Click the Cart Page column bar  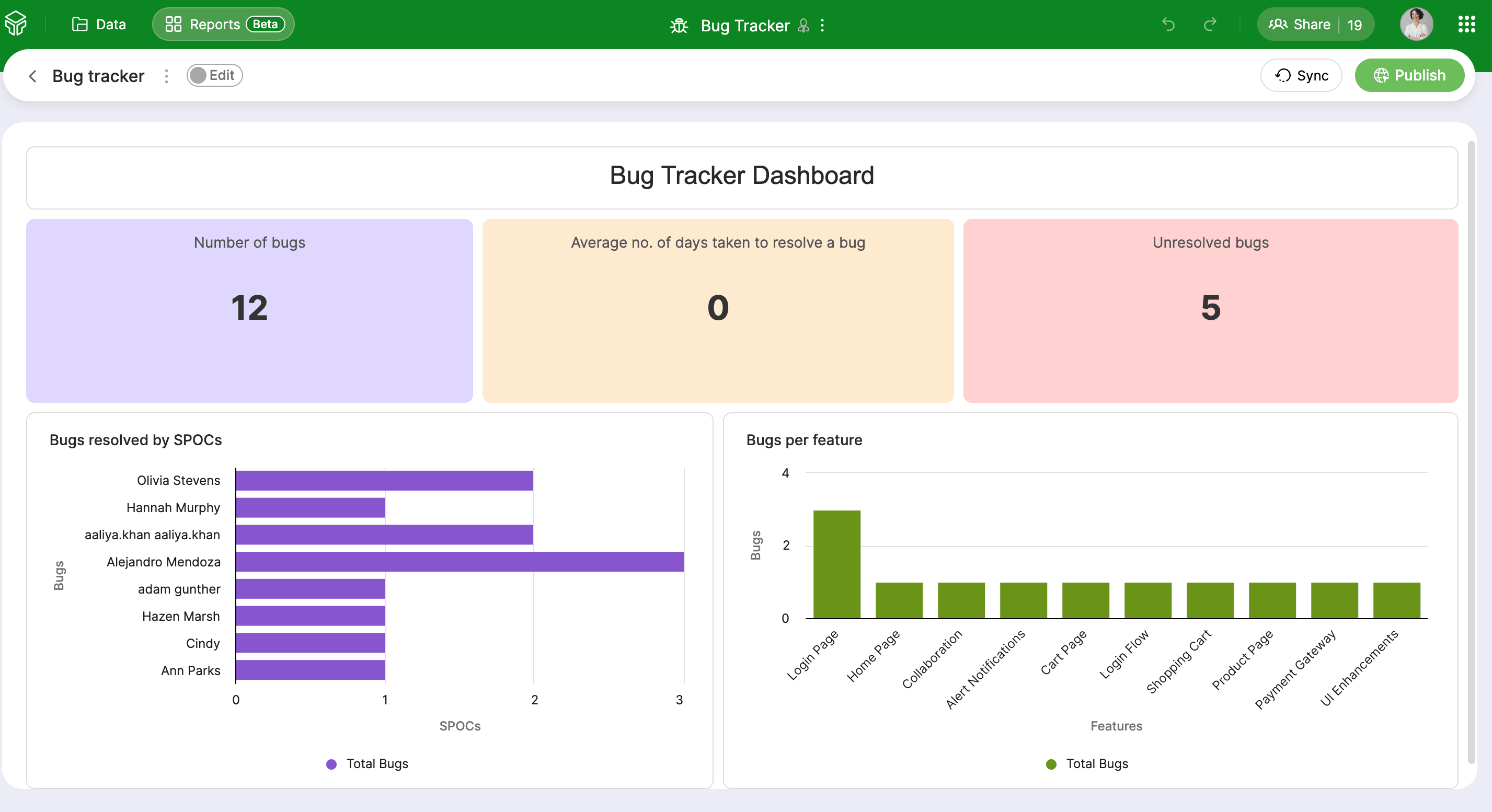point(1086,600)
